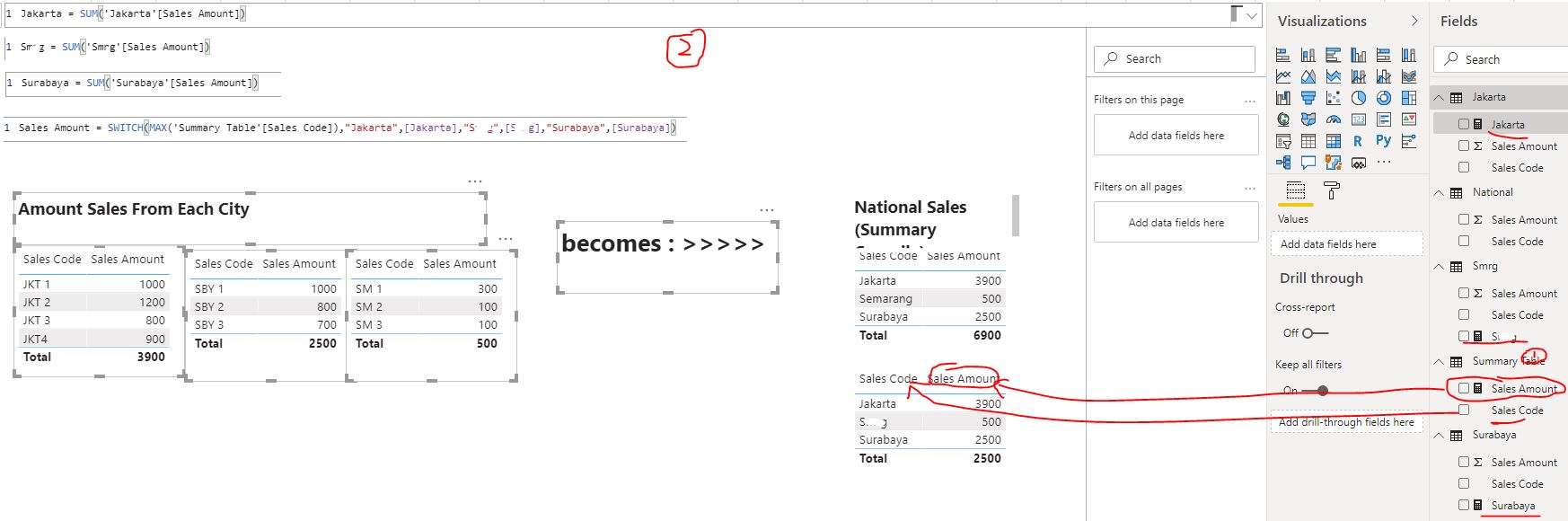
Task: Select the JKT 1 row cell
Action: pyautogui.click(x=36, y=284)
